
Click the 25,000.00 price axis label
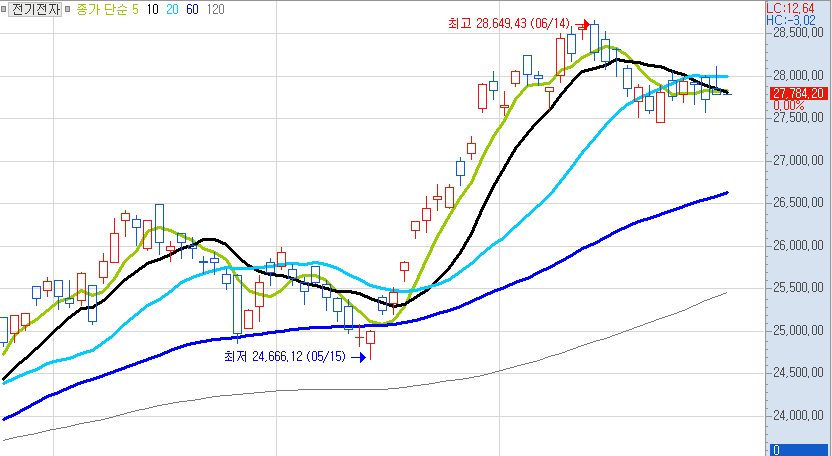[799, 331]
